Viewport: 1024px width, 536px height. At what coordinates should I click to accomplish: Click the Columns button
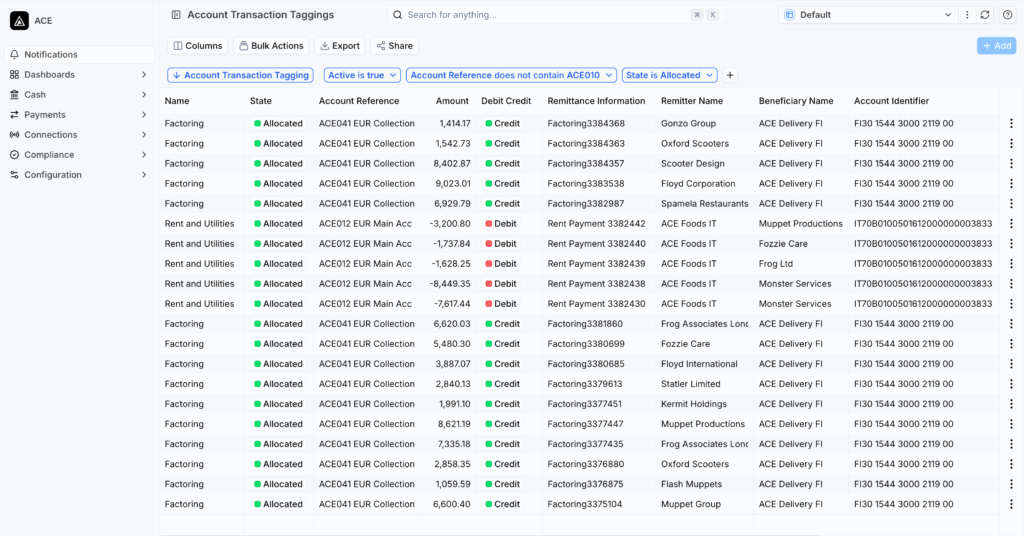[x=198, y=46]
